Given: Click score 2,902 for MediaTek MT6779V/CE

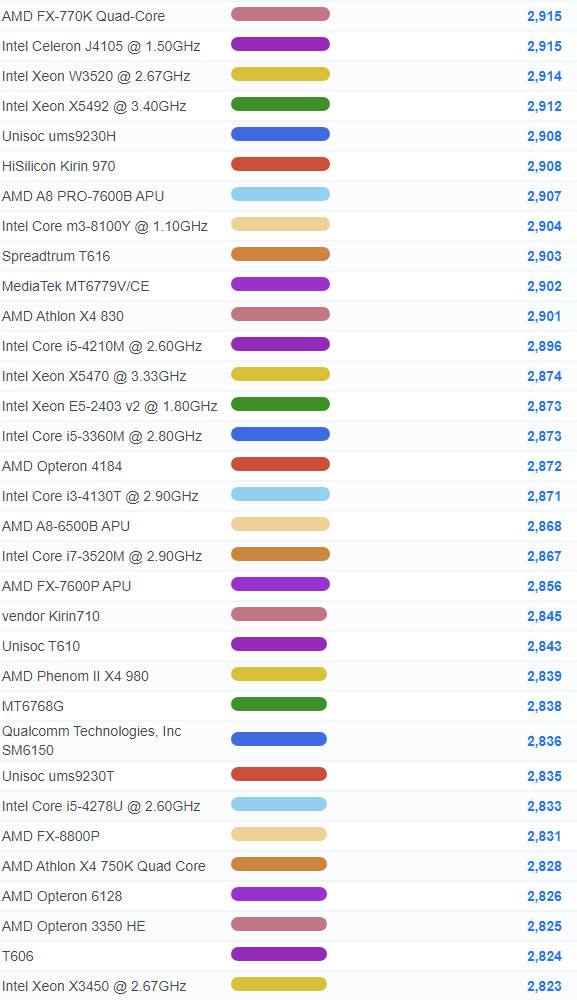Looking at the screenshot, I should click(544, 286).
